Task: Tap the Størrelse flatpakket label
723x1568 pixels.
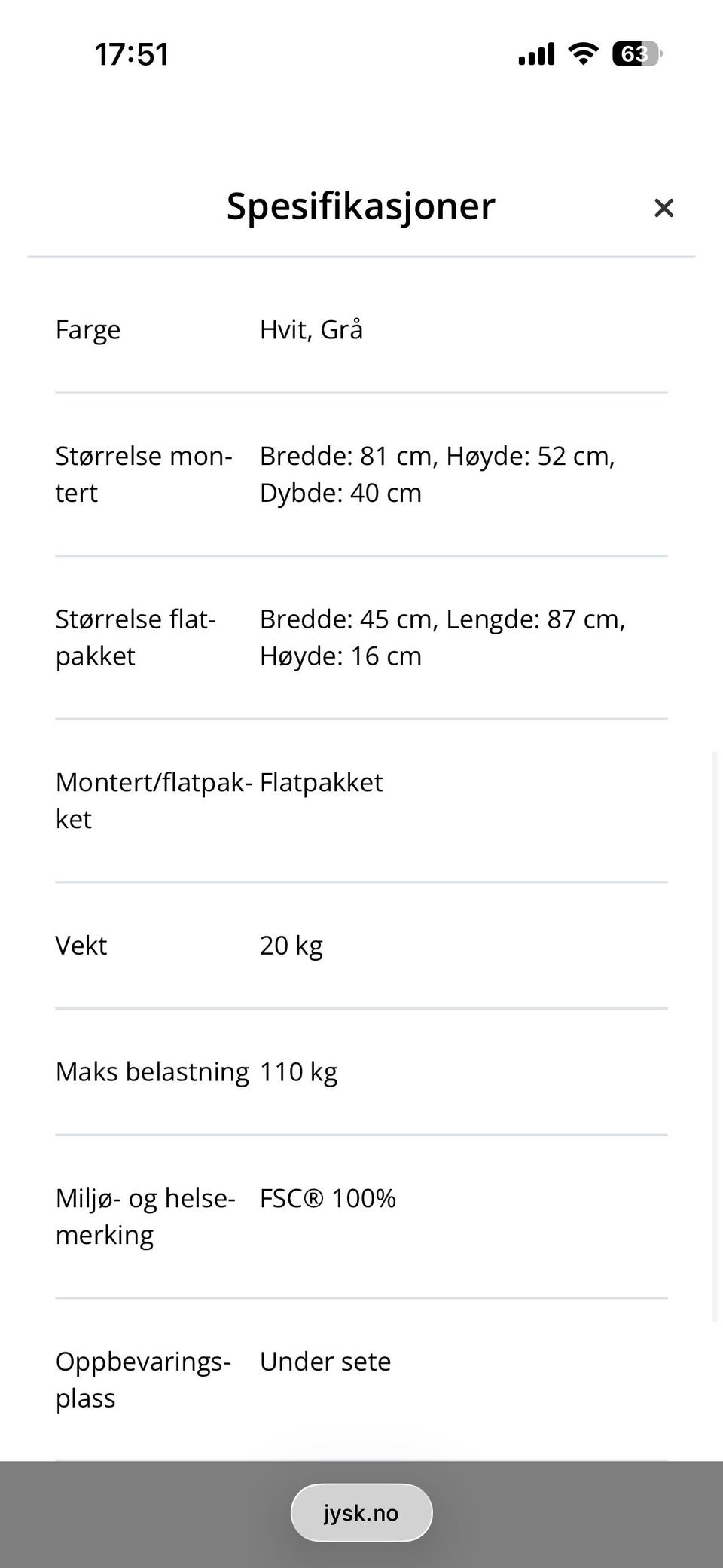Action: [136, 637]
